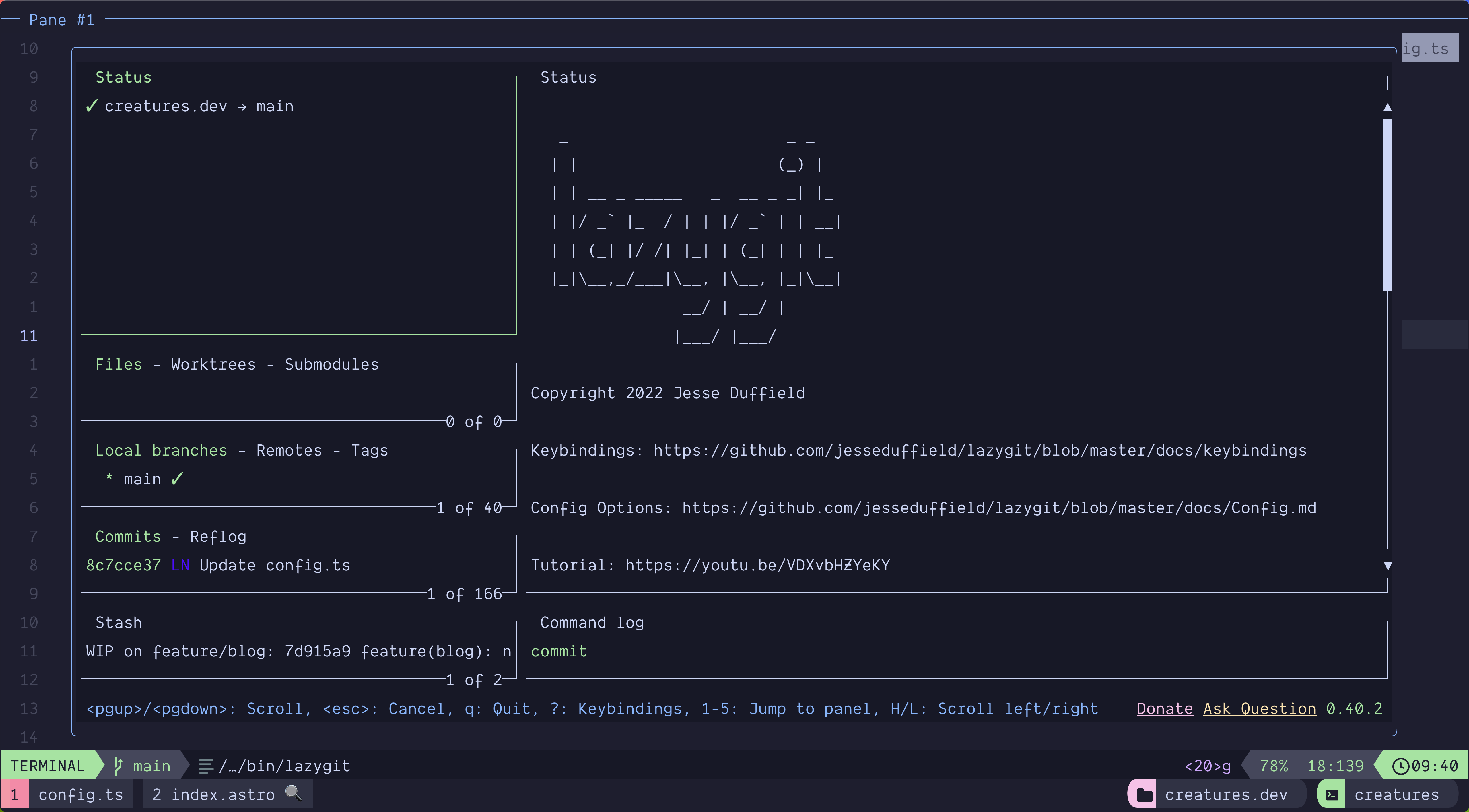This screenshot has height=812, width=1469.
Task: Click the terminal icon beside creatures
Action: point(1332,795)
